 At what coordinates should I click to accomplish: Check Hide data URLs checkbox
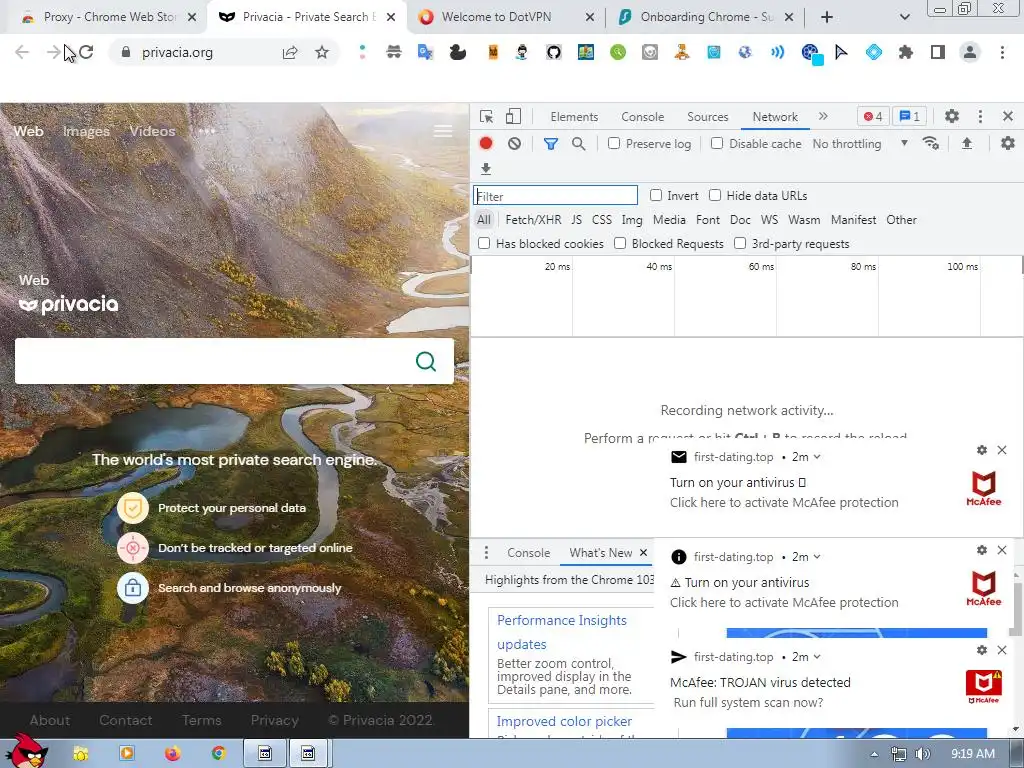coord(715,195)
